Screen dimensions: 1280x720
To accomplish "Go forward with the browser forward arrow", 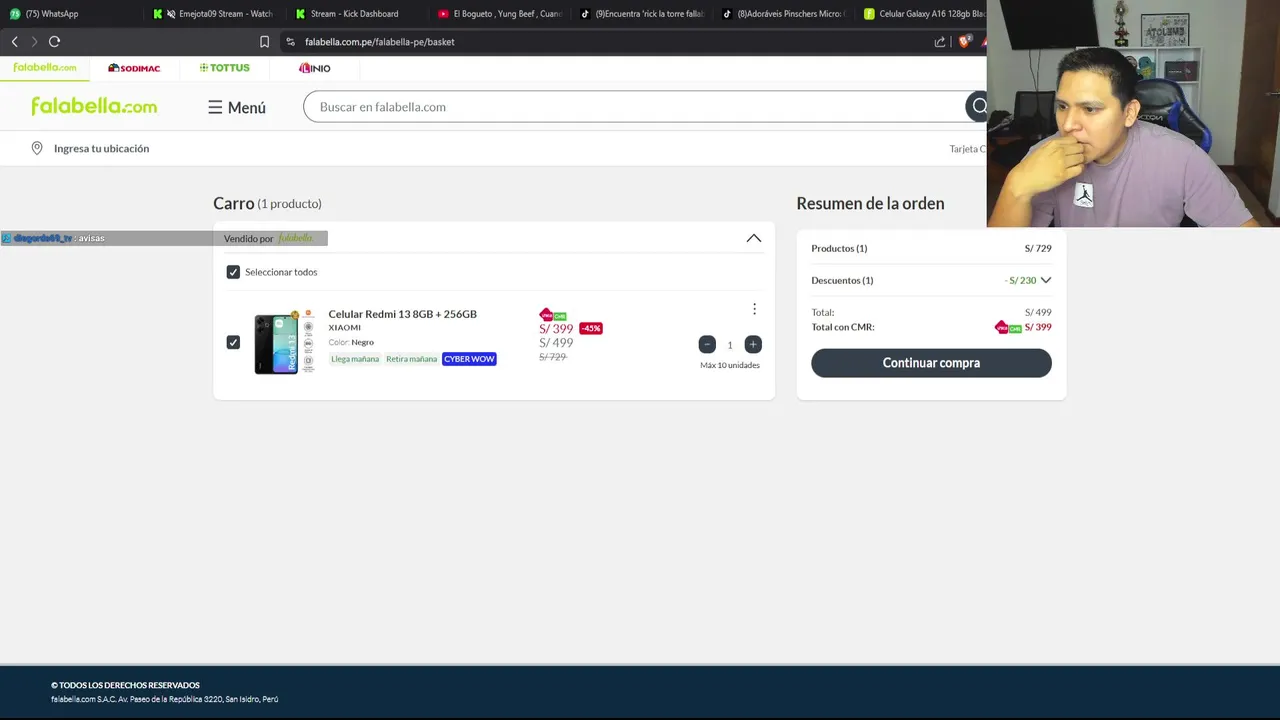I will (34, 42).
